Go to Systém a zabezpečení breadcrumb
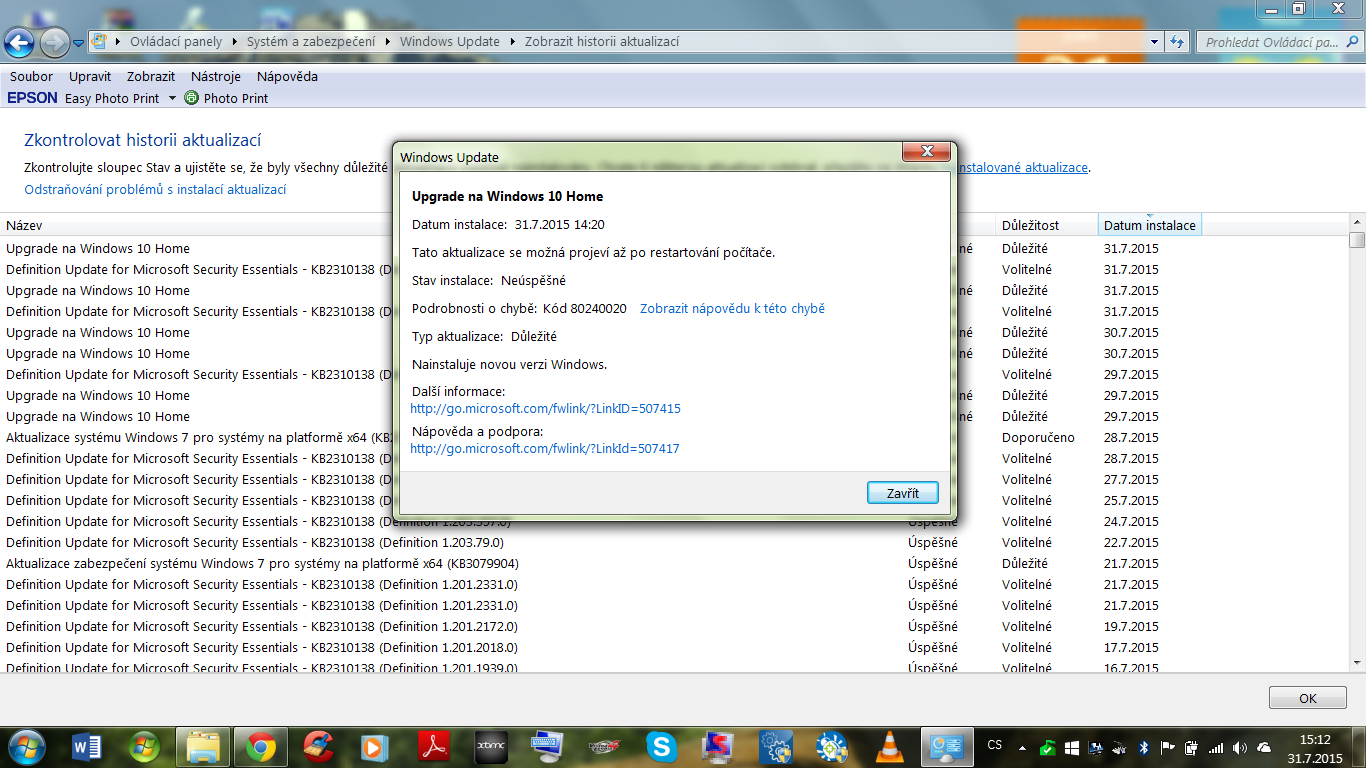The width and height of the screenshot is (1366, 768). click(x=311, y=42)
